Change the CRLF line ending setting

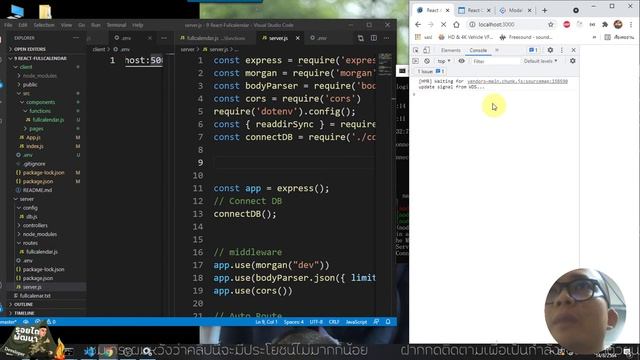(334, 322)
